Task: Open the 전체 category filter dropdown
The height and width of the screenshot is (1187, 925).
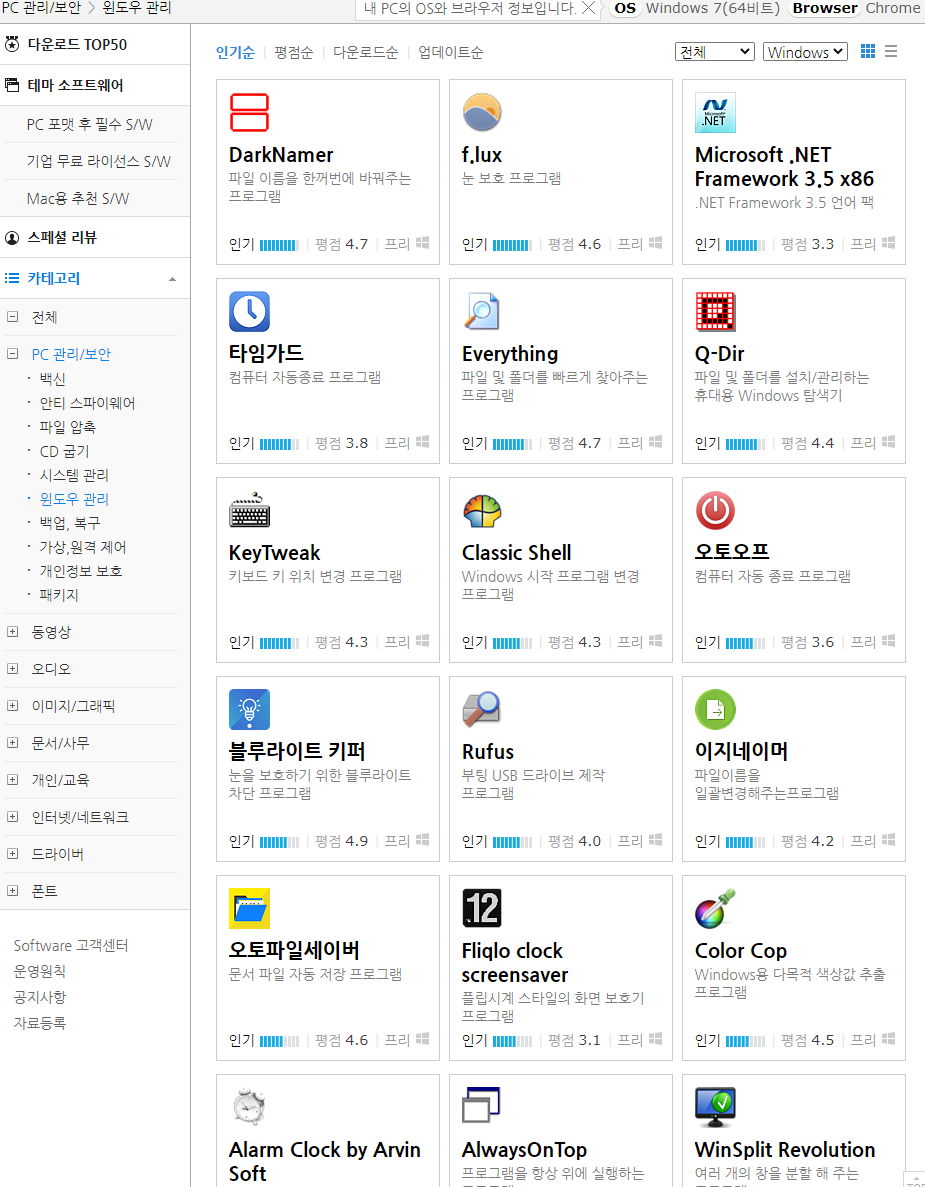Action: [x=715, y=51]
